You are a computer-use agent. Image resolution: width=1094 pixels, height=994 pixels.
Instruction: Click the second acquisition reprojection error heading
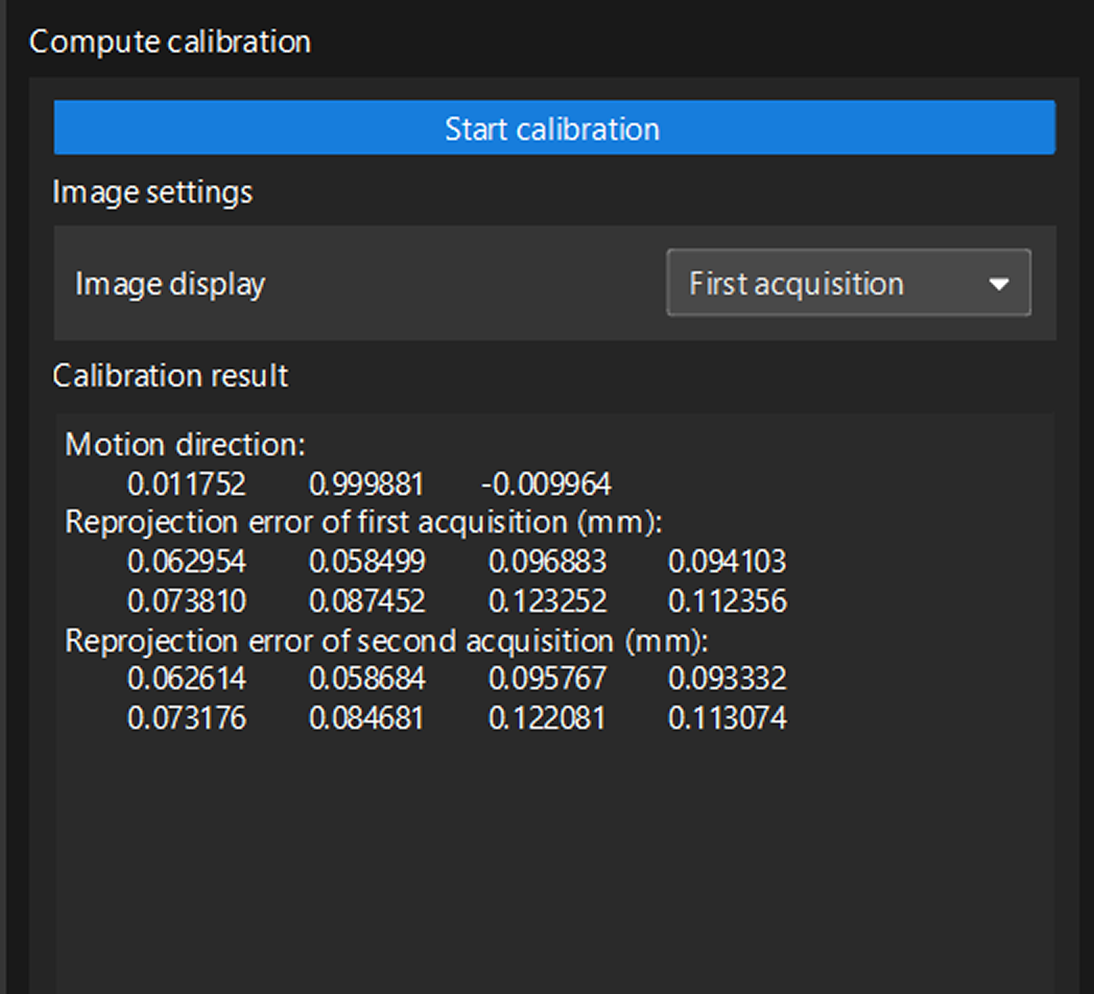[386, 641]
